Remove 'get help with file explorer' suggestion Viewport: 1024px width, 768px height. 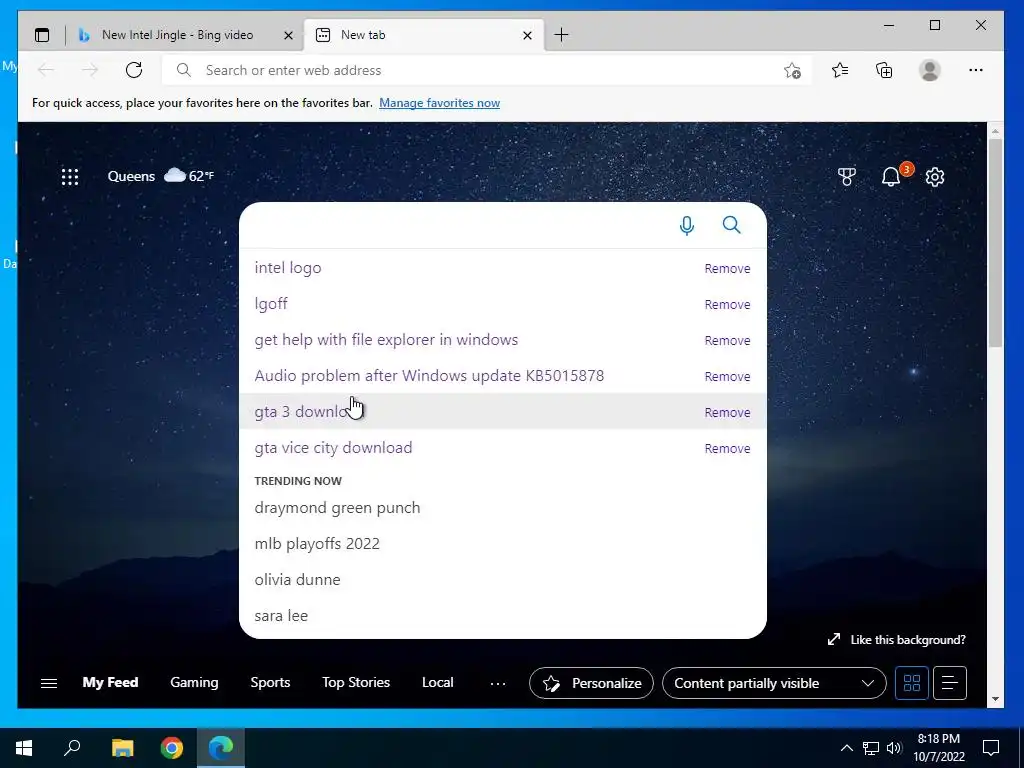click(x=727, y=340)
